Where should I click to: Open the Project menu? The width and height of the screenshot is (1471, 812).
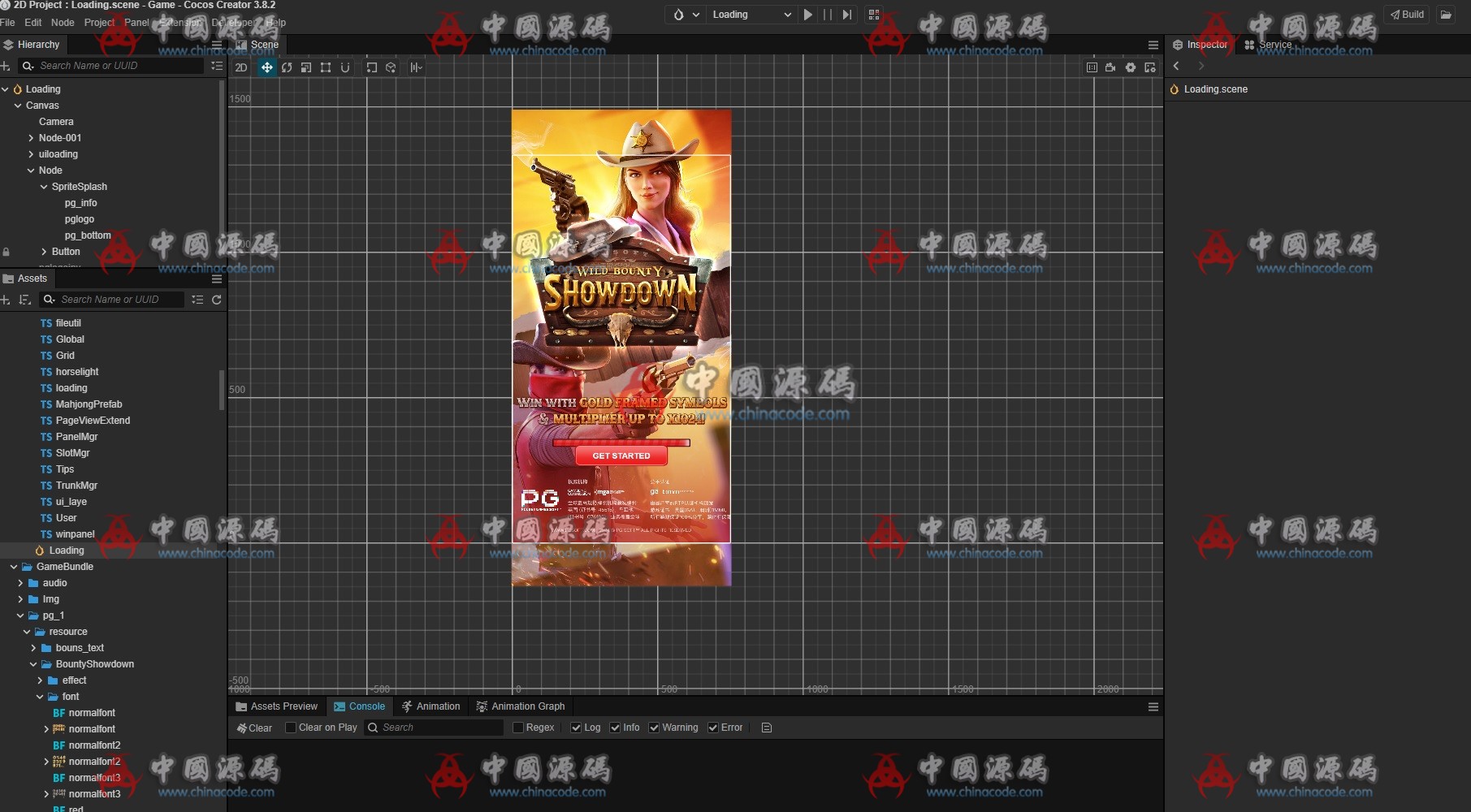99,23
